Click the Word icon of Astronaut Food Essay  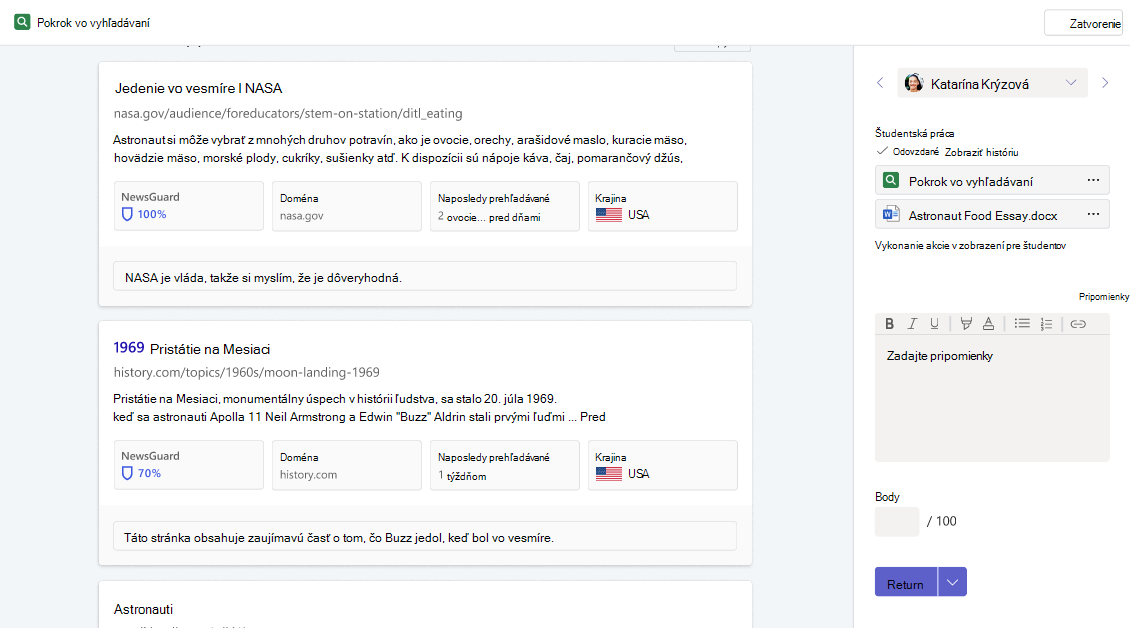click(x=891, y=214)
